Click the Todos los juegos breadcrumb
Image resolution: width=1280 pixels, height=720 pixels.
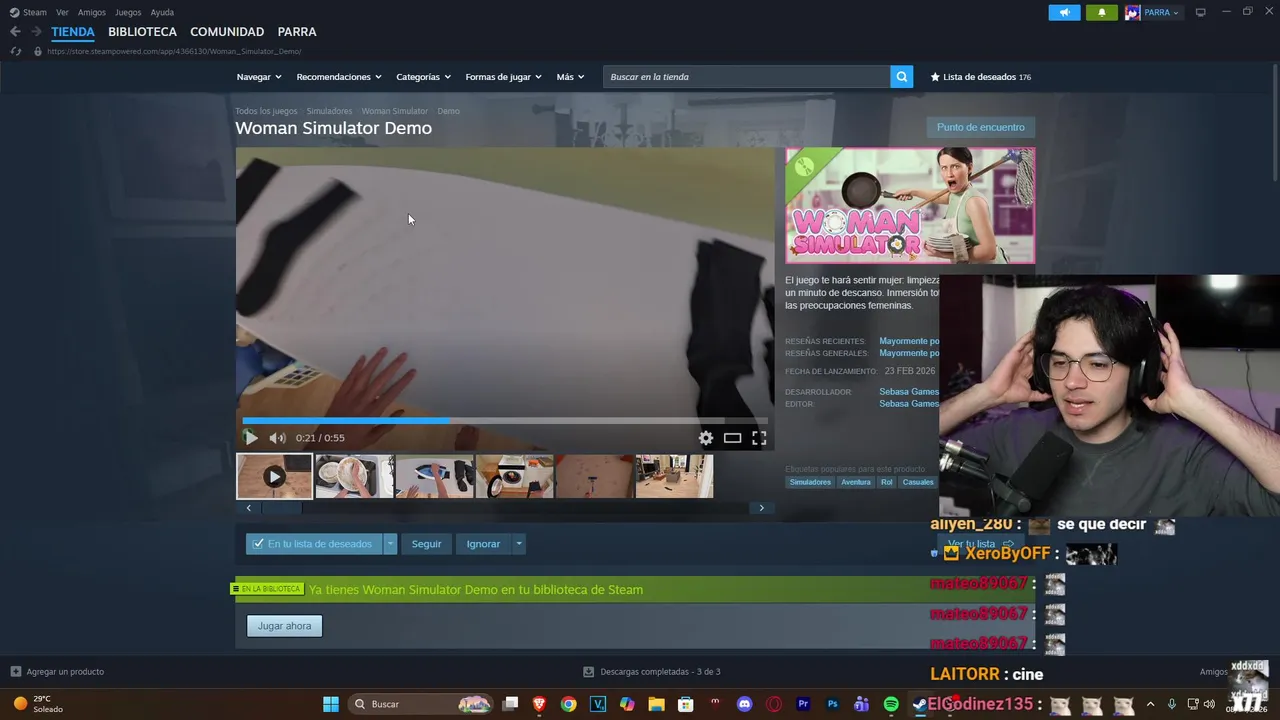point(266,111)
